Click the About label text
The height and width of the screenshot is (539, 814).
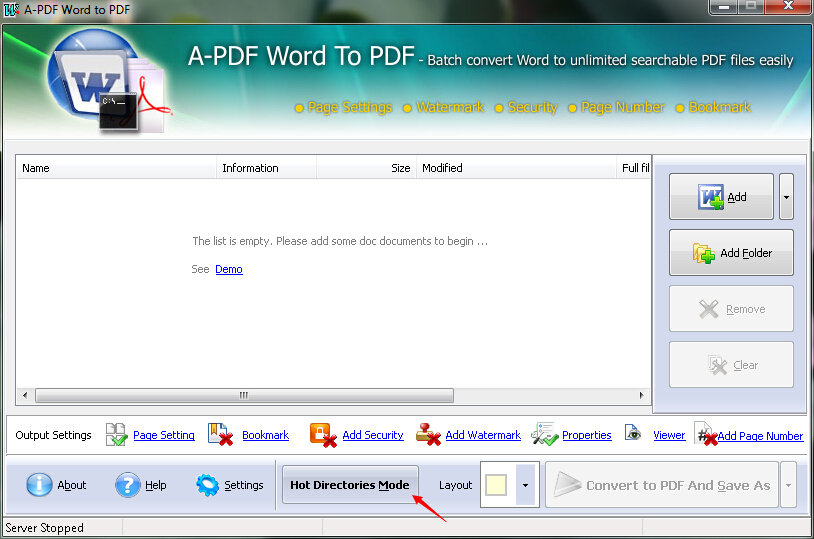tap(72, 485)
